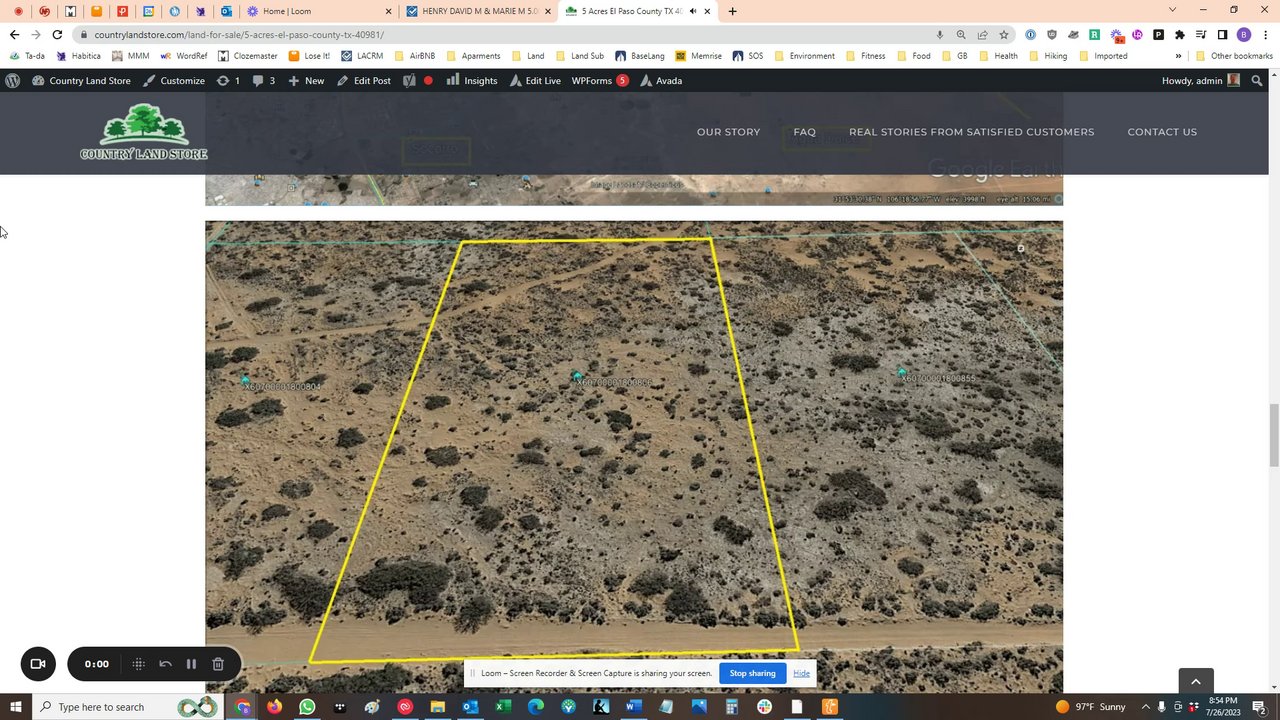Open the Fitness bookmarks folder
The height and width of the screenshot is (720, 1280).
point(865,56)
